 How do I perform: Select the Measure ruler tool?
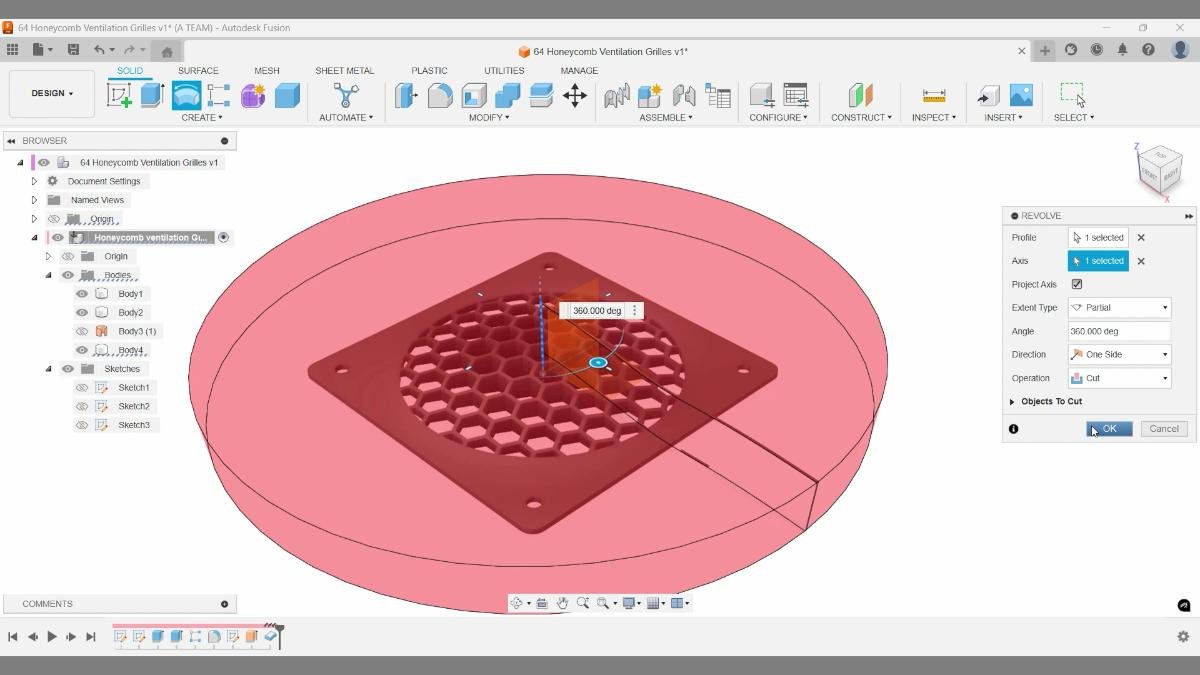934,95
